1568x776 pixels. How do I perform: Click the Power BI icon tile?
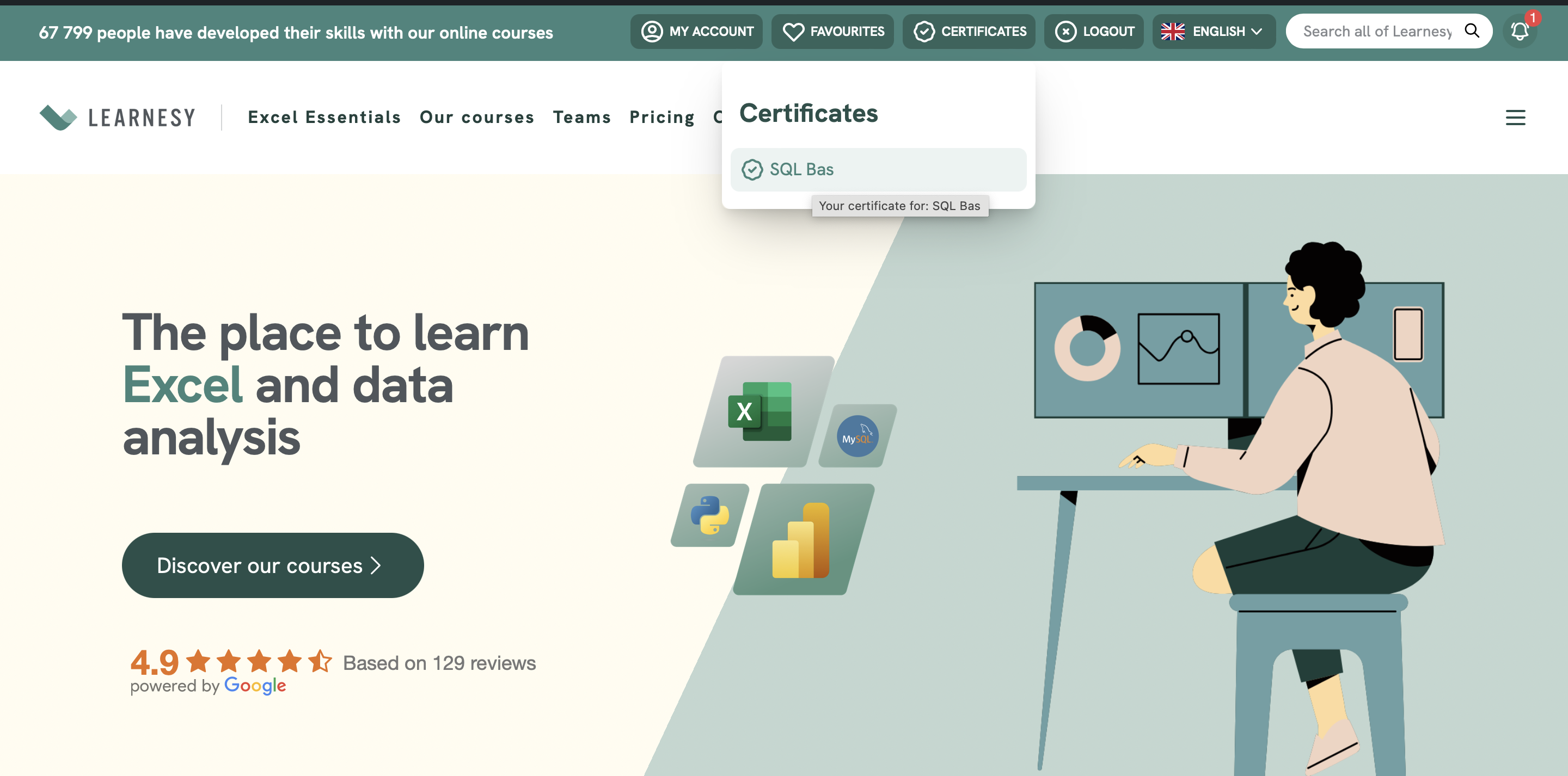click(804, 539)
